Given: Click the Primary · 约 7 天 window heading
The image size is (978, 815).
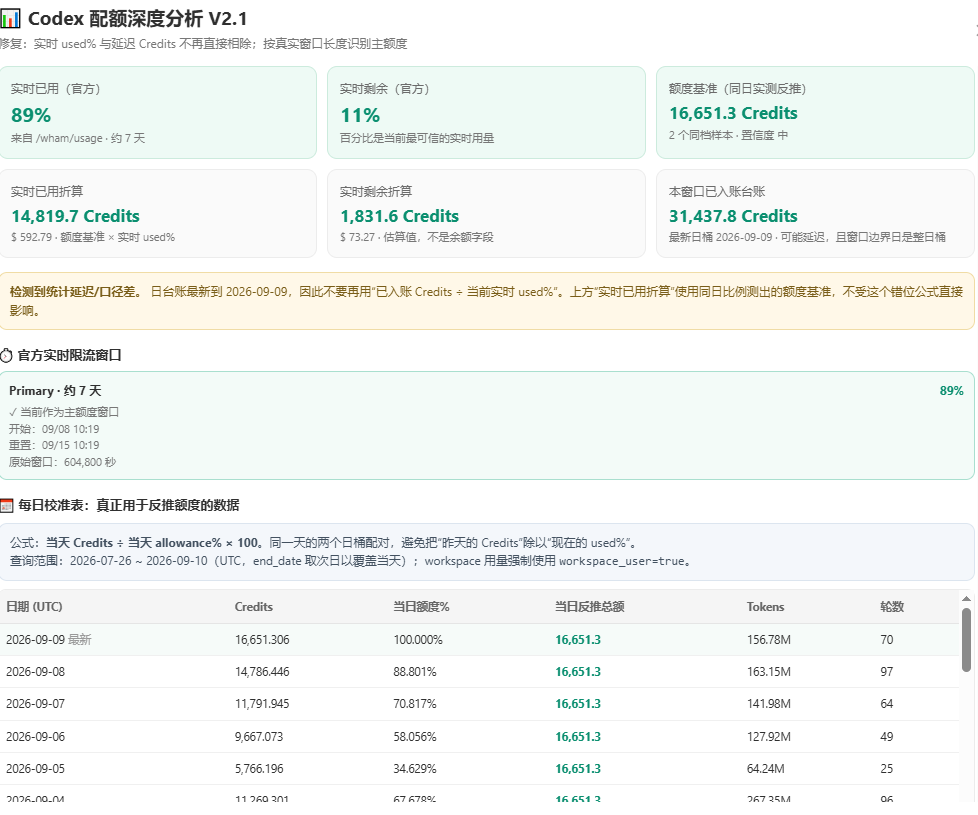Looking at the screenshot, I should click(55, 391).
